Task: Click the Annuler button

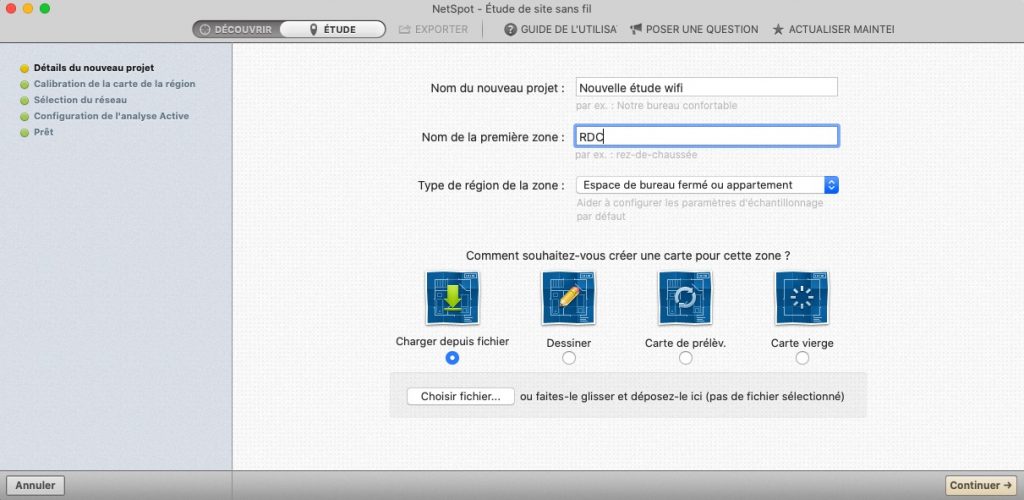Action: 35,486
